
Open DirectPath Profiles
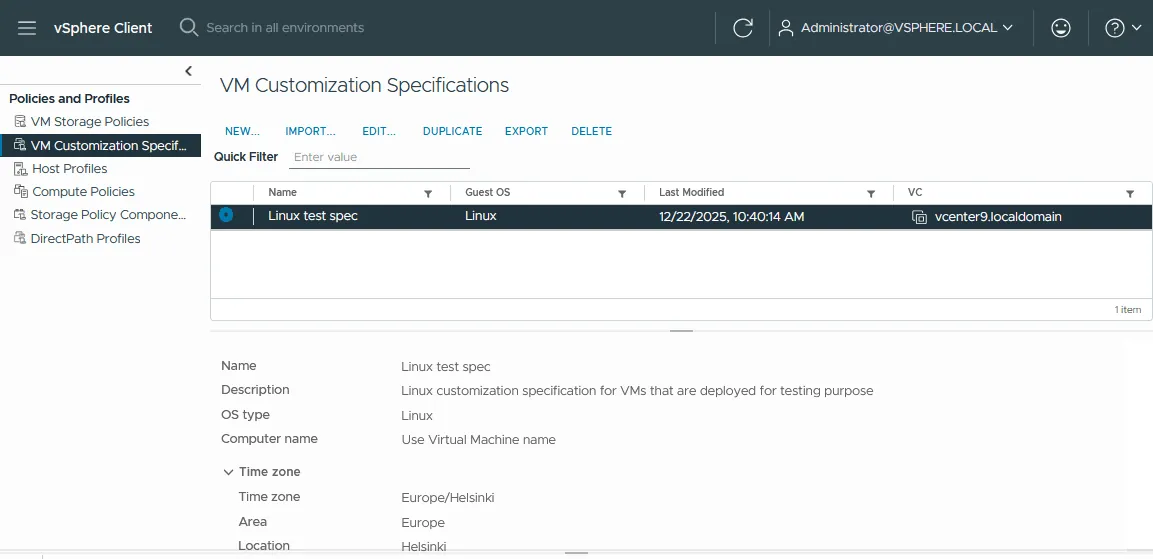[85, 238]
